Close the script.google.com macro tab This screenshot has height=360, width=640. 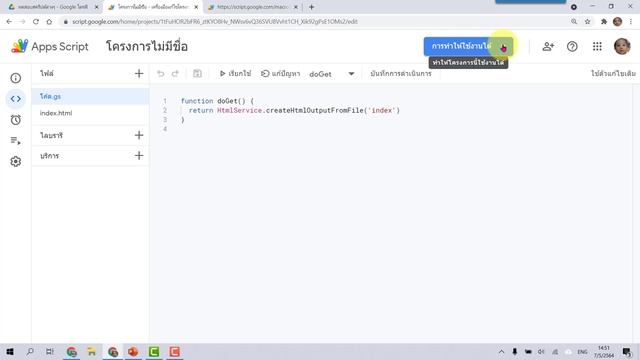click(x=296, y=7)
